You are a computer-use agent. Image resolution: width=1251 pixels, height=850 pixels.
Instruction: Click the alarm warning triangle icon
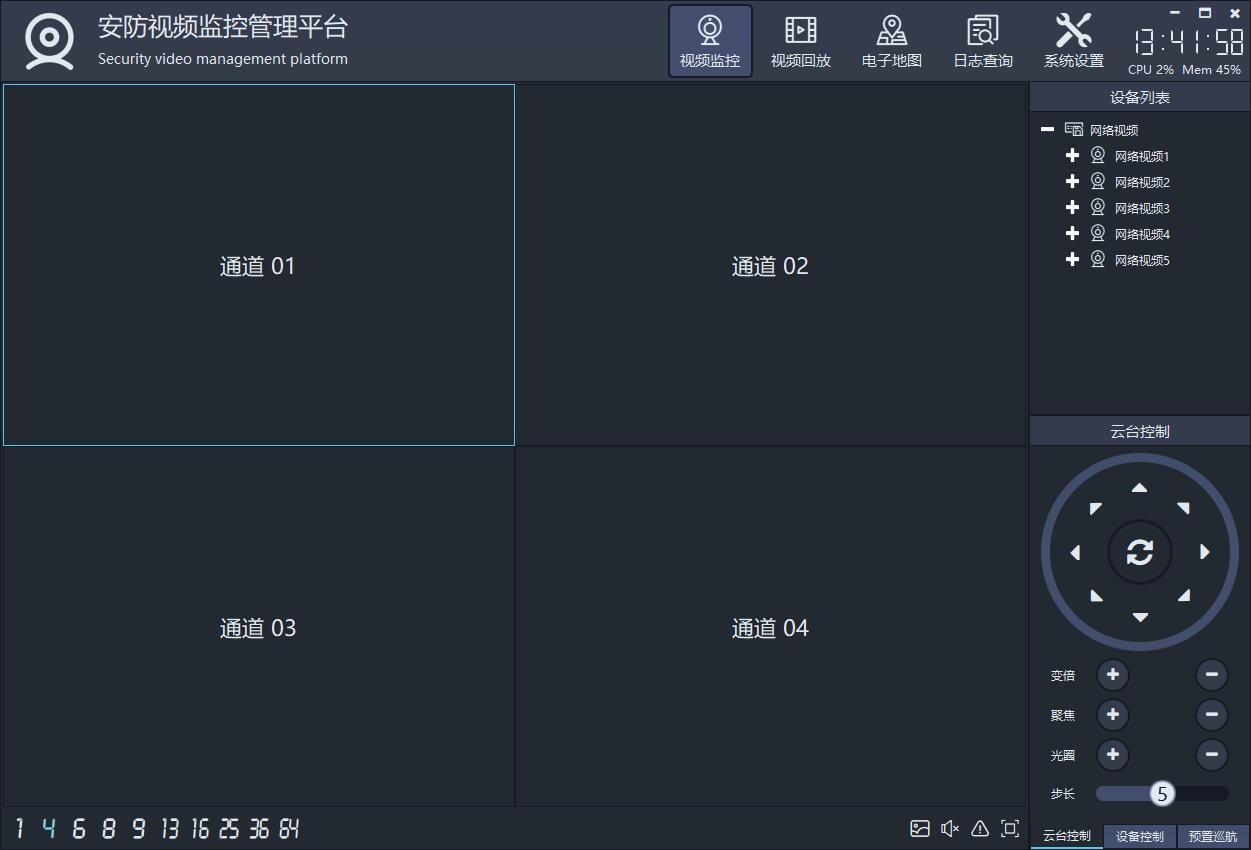(x=980, y=828)
